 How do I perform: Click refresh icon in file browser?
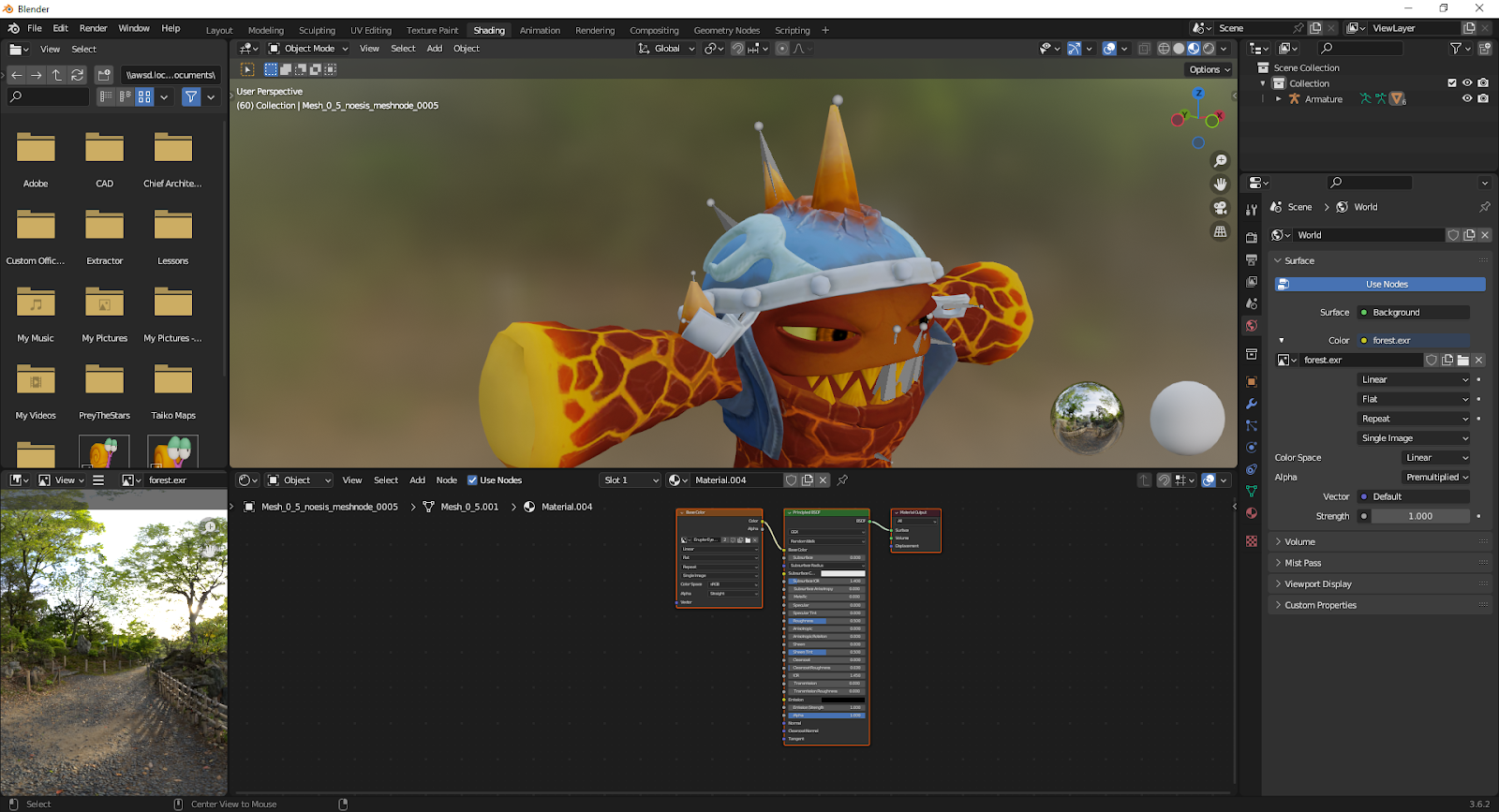[78, 75]
